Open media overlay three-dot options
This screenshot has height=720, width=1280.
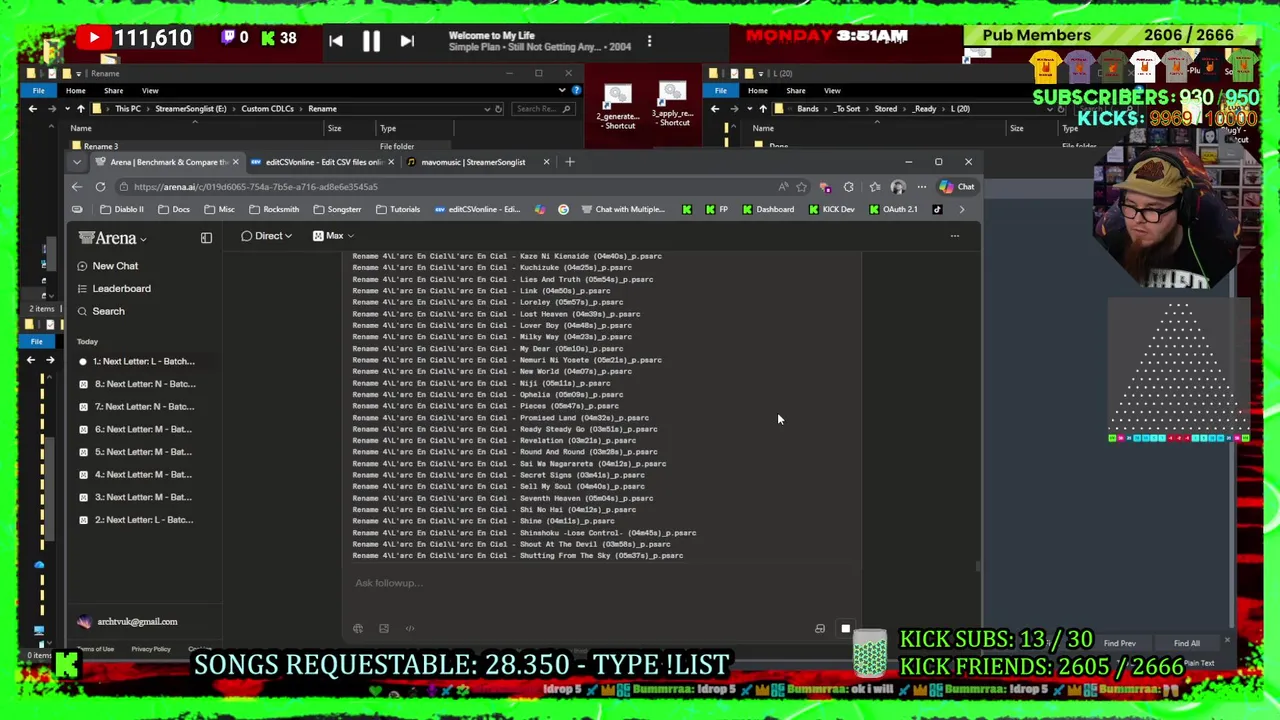[649, 41]
